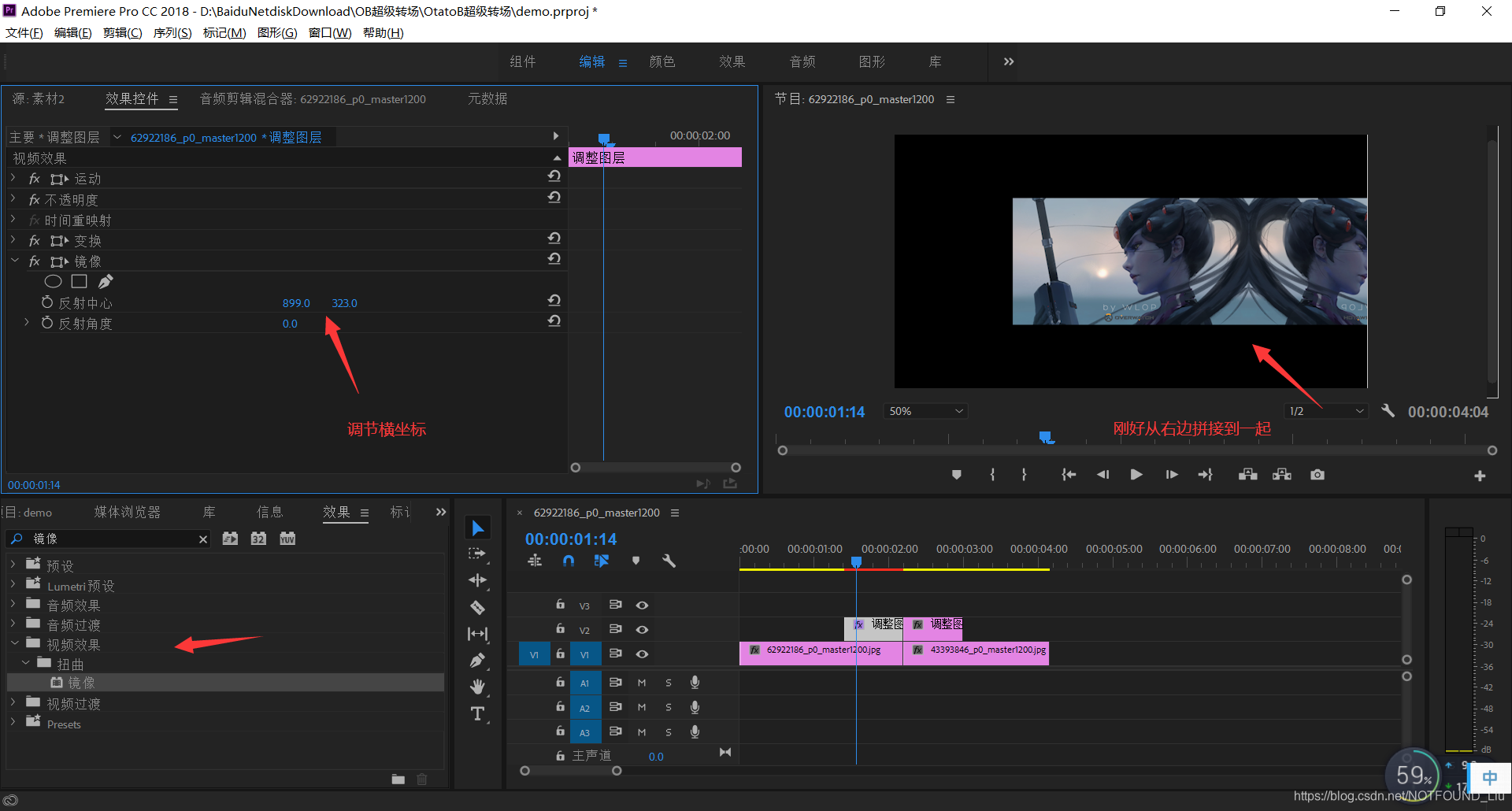Collapse the 视频效果 folder
Screen dimensions: 1512x811
[x=14, y=644]
